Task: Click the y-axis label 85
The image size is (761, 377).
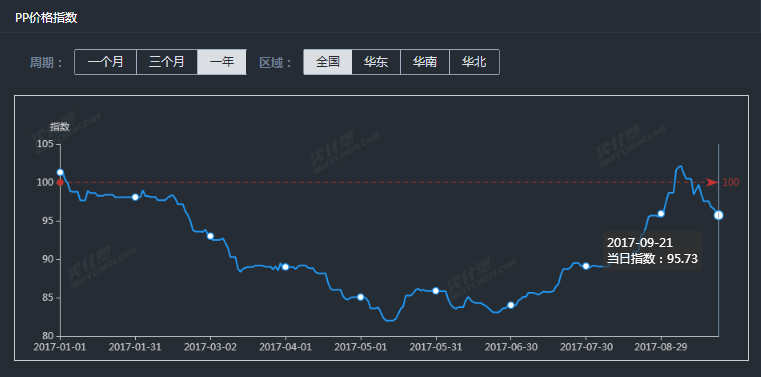Action: (x=49, y=297)
